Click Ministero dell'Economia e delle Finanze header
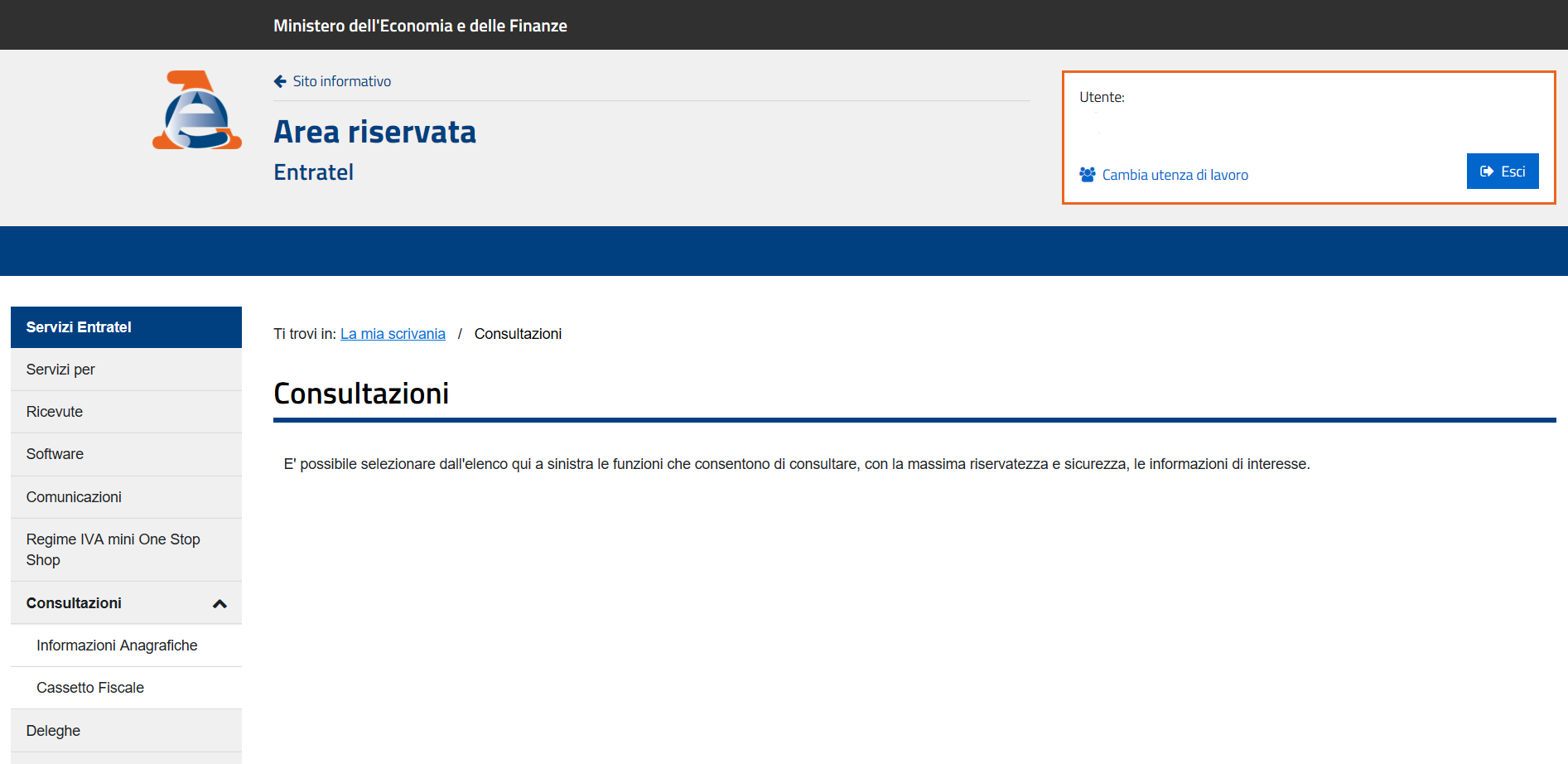This screenshot has height=764, width=1568. pyautogui.click(x=420, y=26)
